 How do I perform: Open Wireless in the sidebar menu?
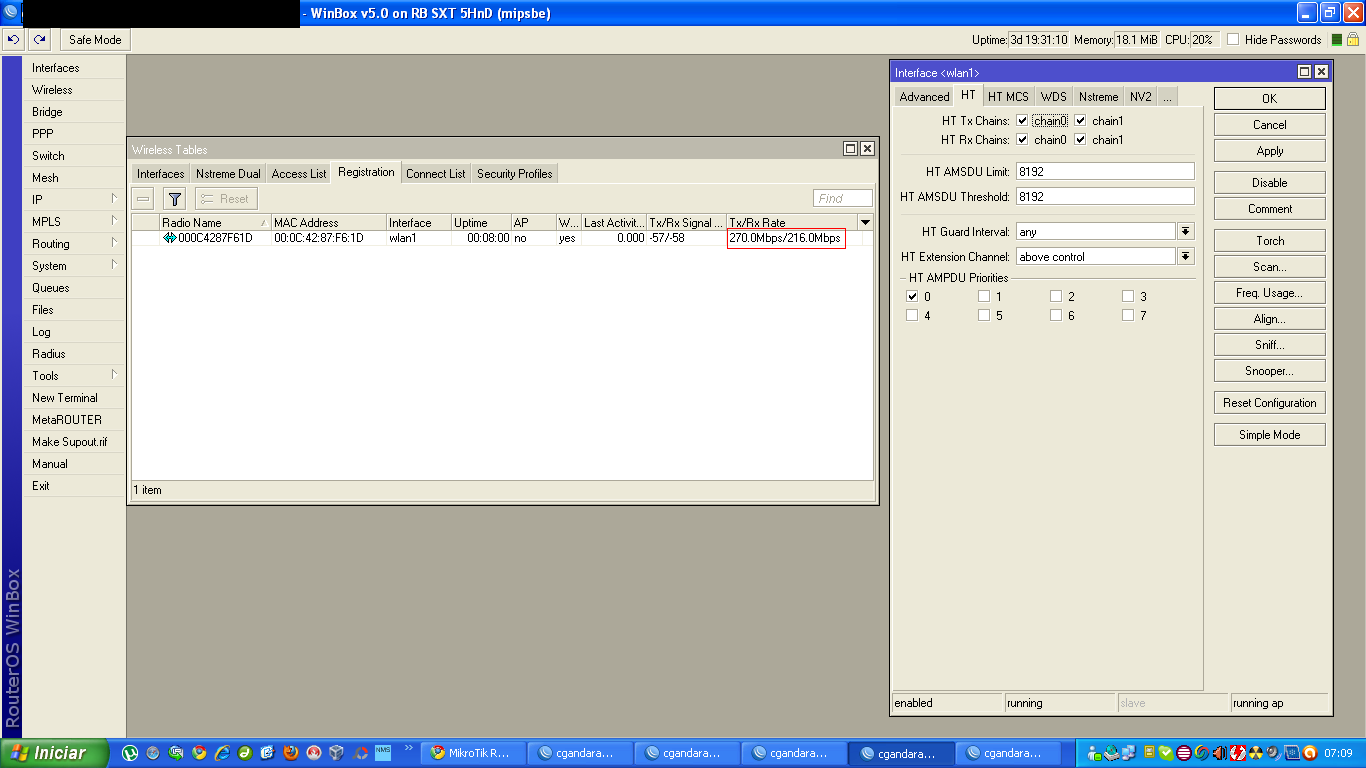pyautogui.click(x=75, y=89)
